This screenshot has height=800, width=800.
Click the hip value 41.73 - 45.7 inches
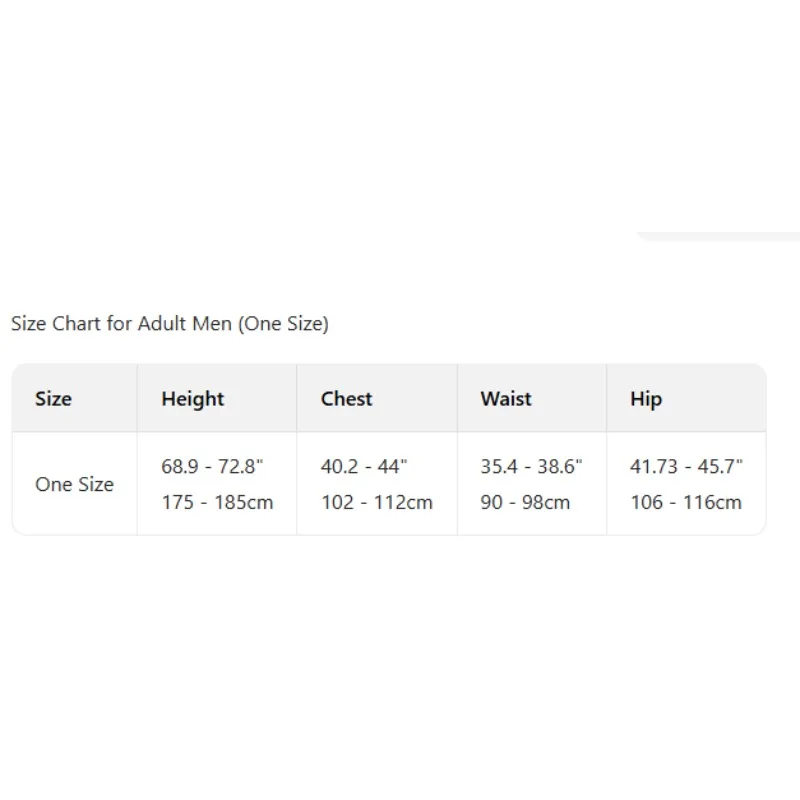pos(686,466)
